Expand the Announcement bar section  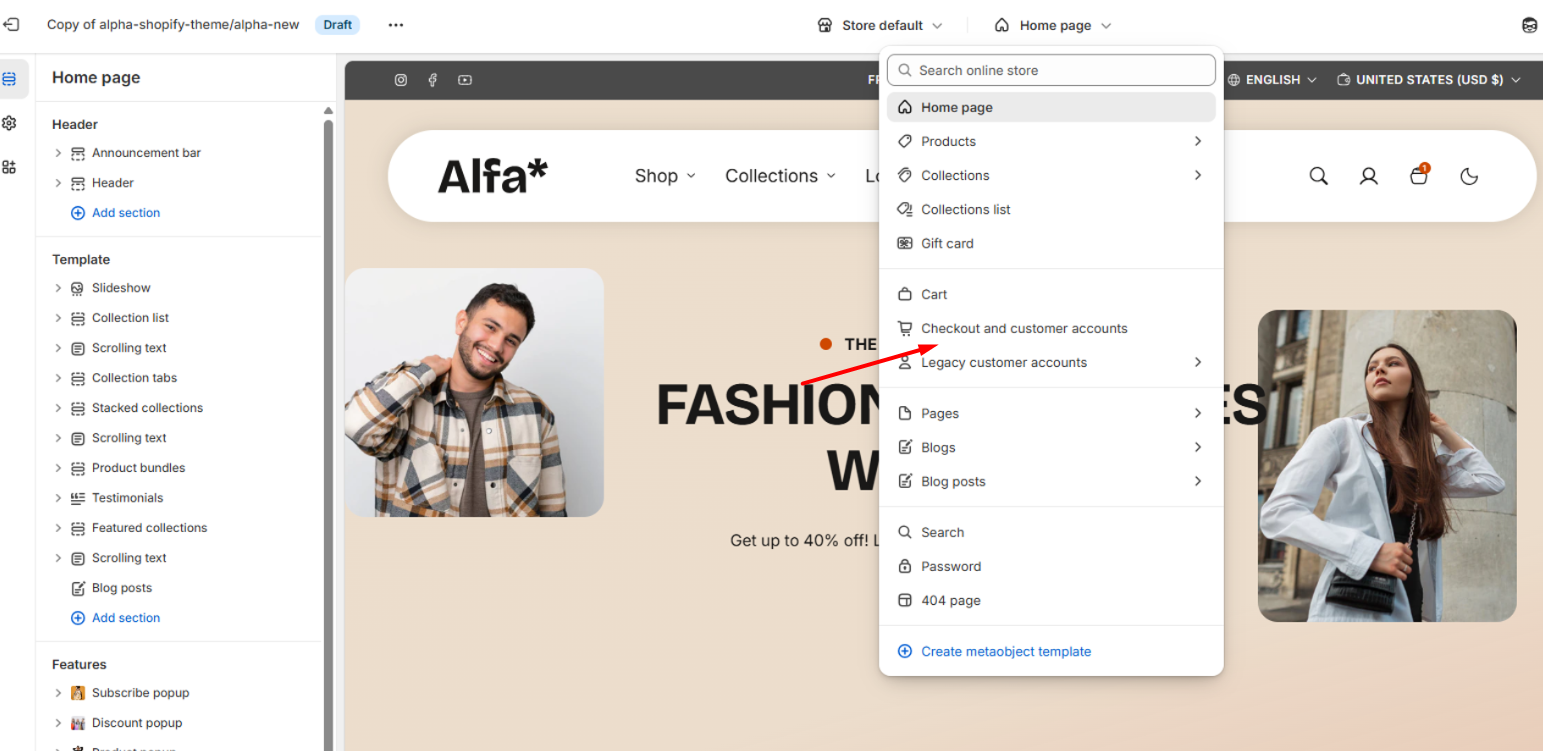pyautogui.click(x=58, y=153)
